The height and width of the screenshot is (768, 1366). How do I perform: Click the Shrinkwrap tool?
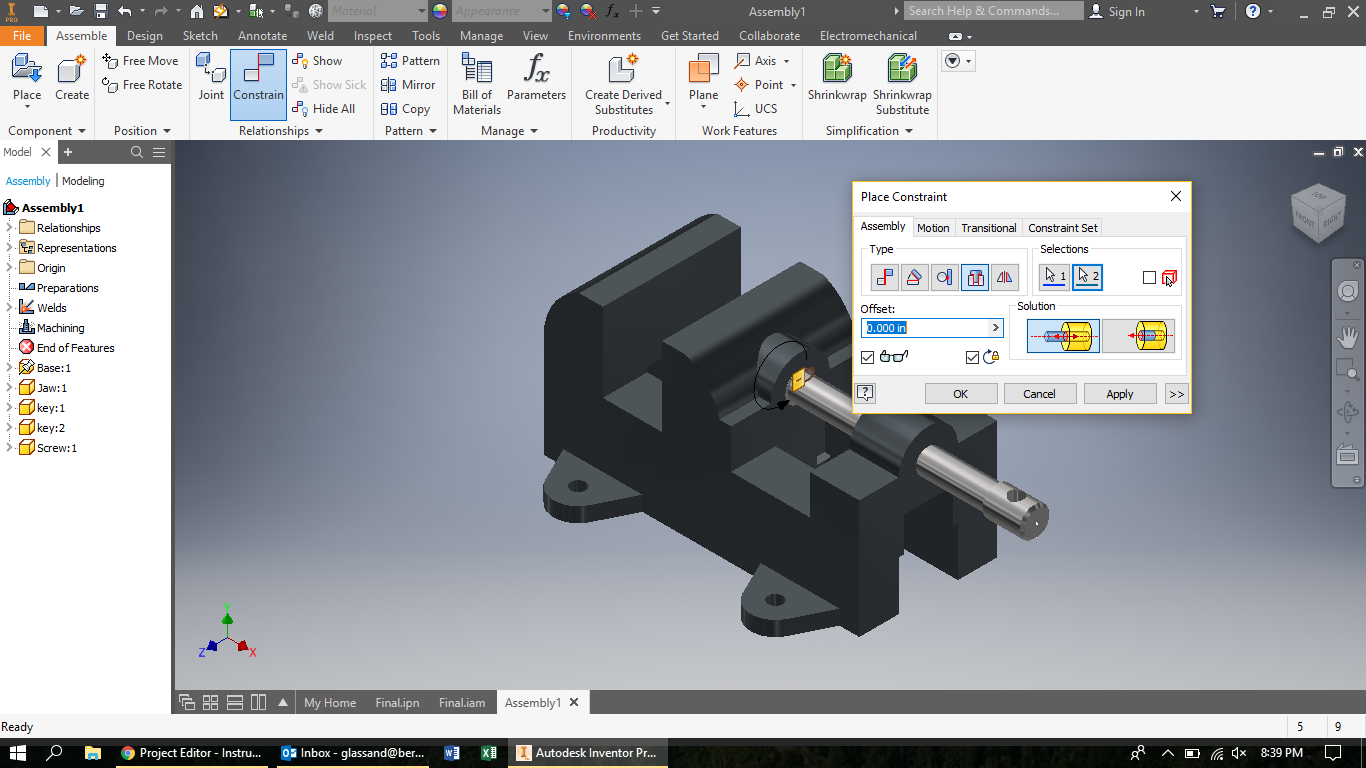pos(837,78)
